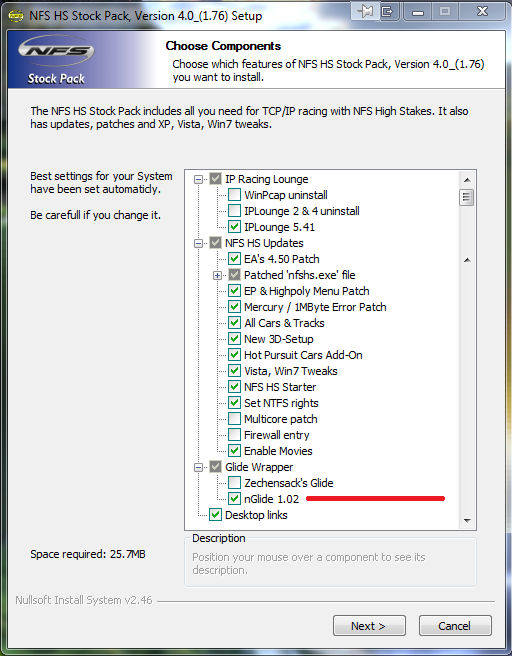Screen dimensions: 512x656
Task: Collapse the Glide Wrapper group
Action: (x=198, y=467)
